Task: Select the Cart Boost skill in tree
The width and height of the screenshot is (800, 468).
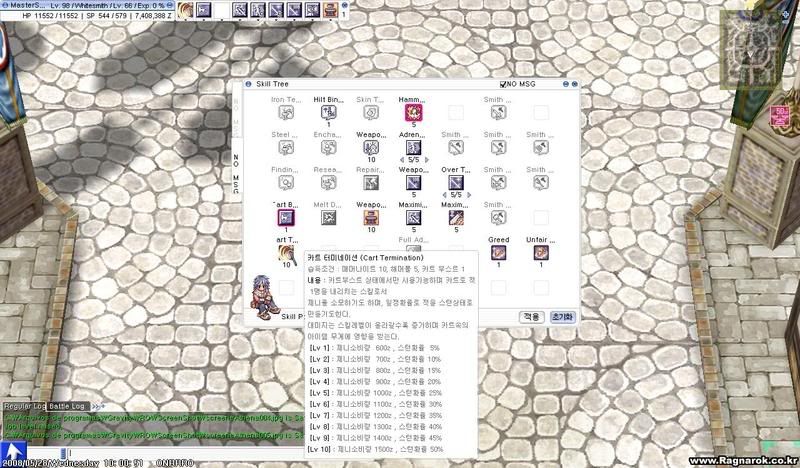Action: 286,218
